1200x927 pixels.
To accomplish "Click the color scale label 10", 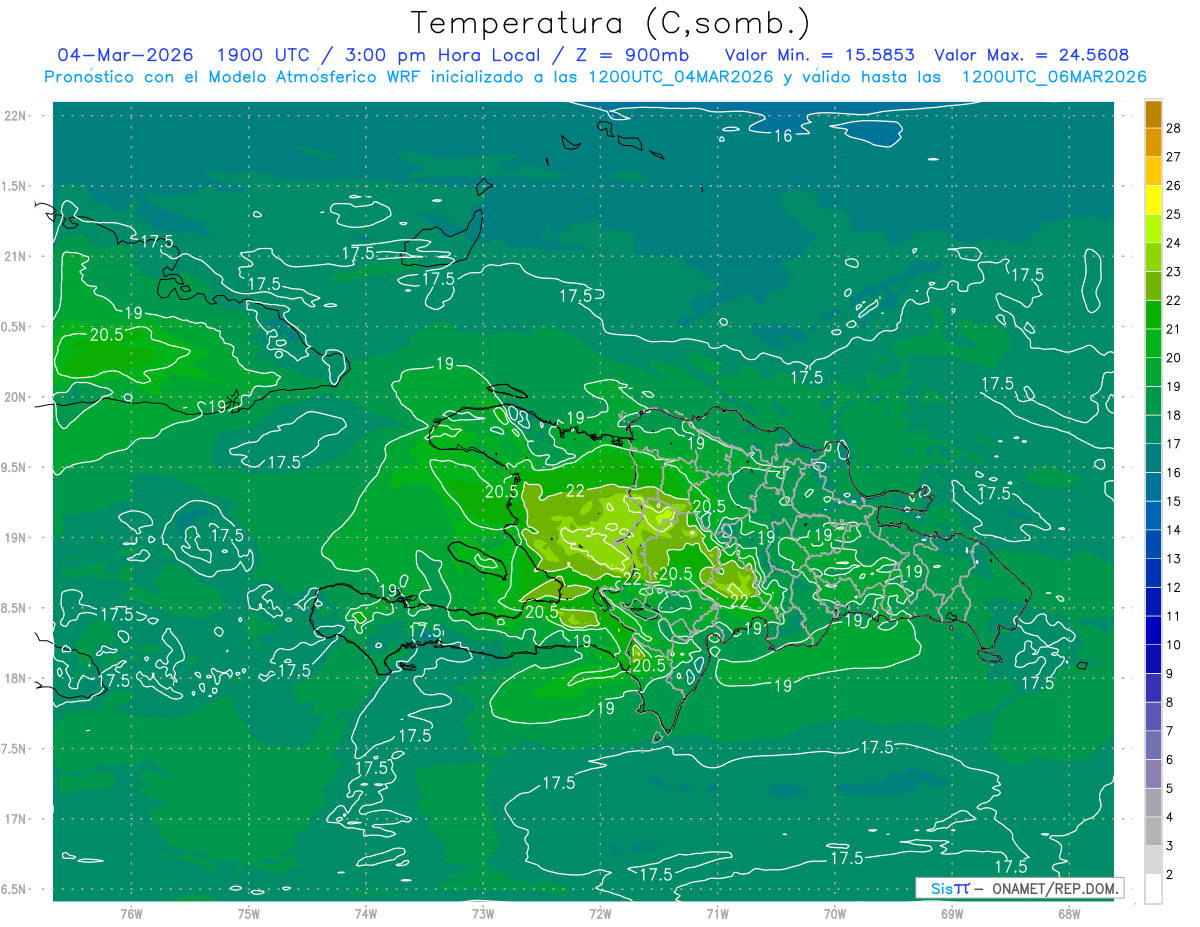I will [1173, 645].
